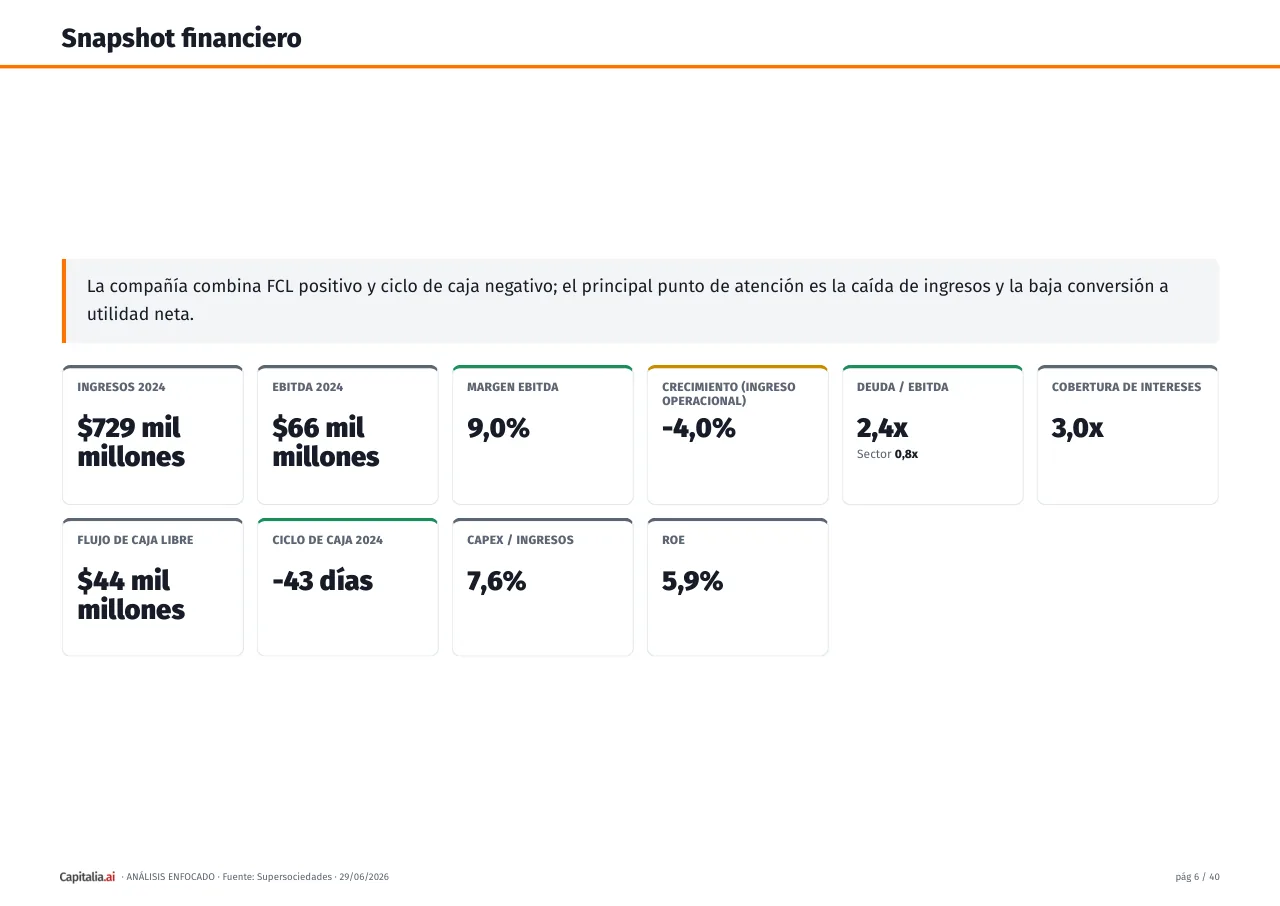Select the Deuda / EBITDA 2,4x card
The height and width of the screenshot is (906, 1280).
click(x=933, y=435)
